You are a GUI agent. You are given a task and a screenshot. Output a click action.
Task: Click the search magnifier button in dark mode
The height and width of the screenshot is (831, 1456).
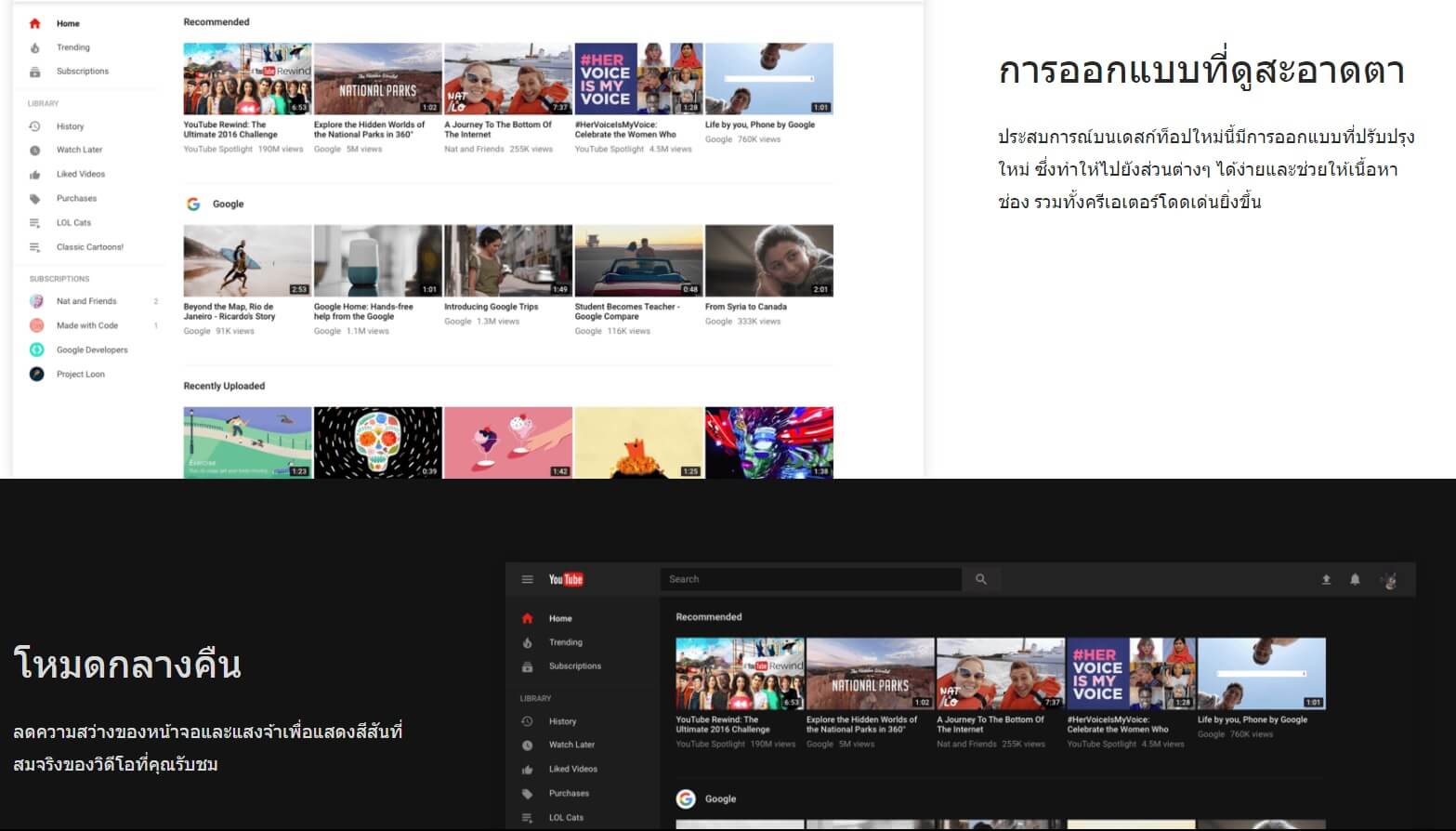click(981, 578)
